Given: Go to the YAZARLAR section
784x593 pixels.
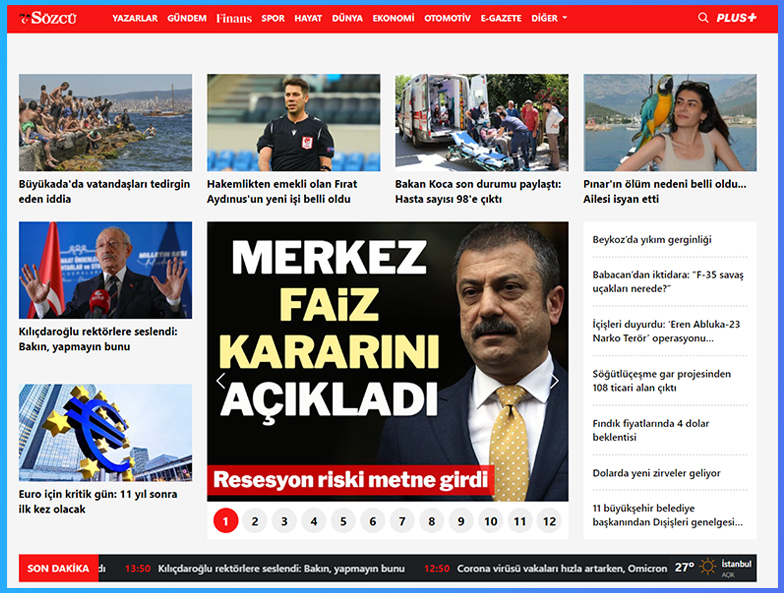Looking at the screenshot, I should (x=134, y=18).
